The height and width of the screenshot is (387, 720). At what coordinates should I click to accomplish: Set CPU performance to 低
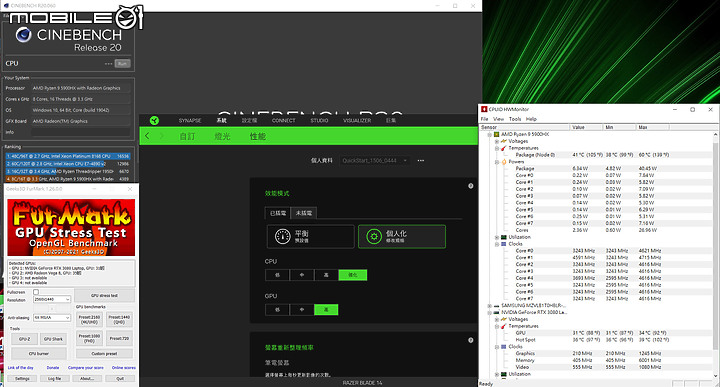pos(277,275)
